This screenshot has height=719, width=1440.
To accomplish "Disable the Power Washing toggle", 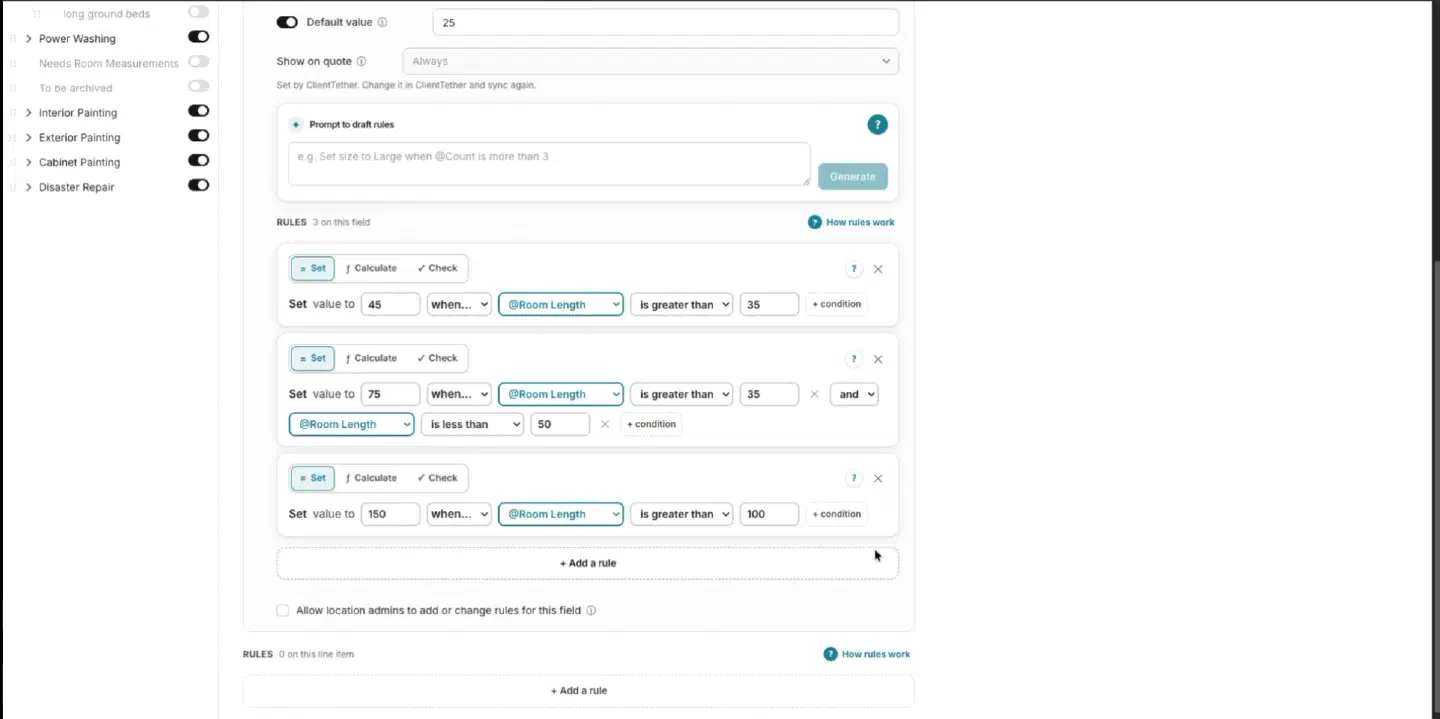I will (x=199, y=37).
